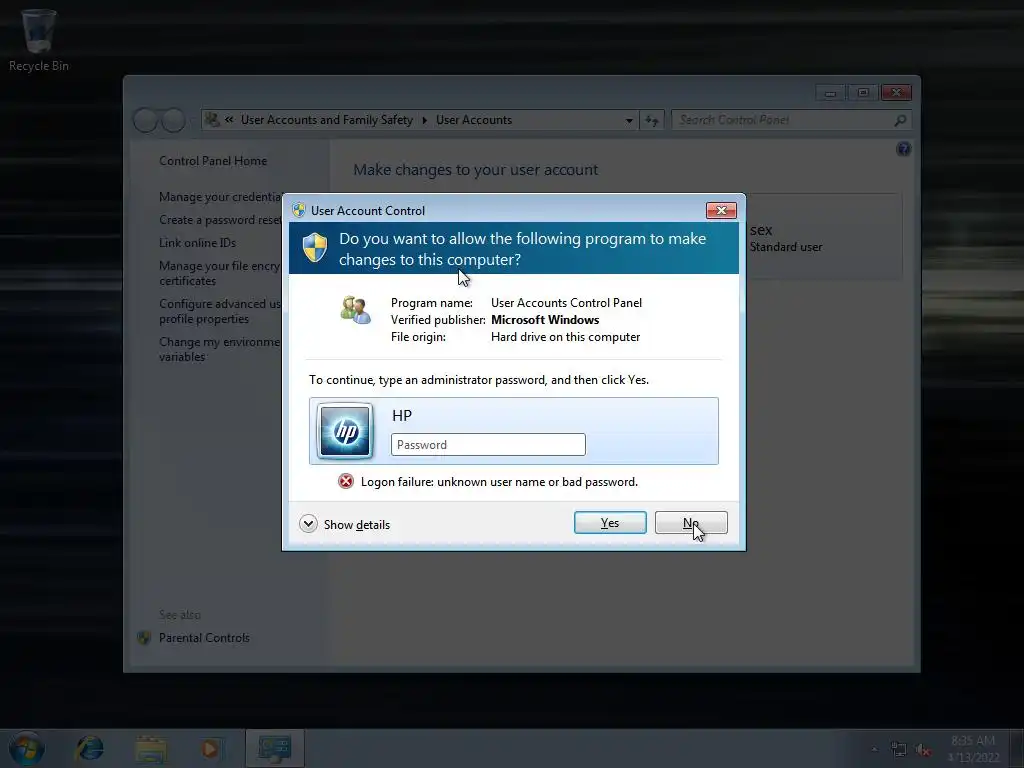
Task: Open address bar history dropdown arrow
Action: pos(629,120)
